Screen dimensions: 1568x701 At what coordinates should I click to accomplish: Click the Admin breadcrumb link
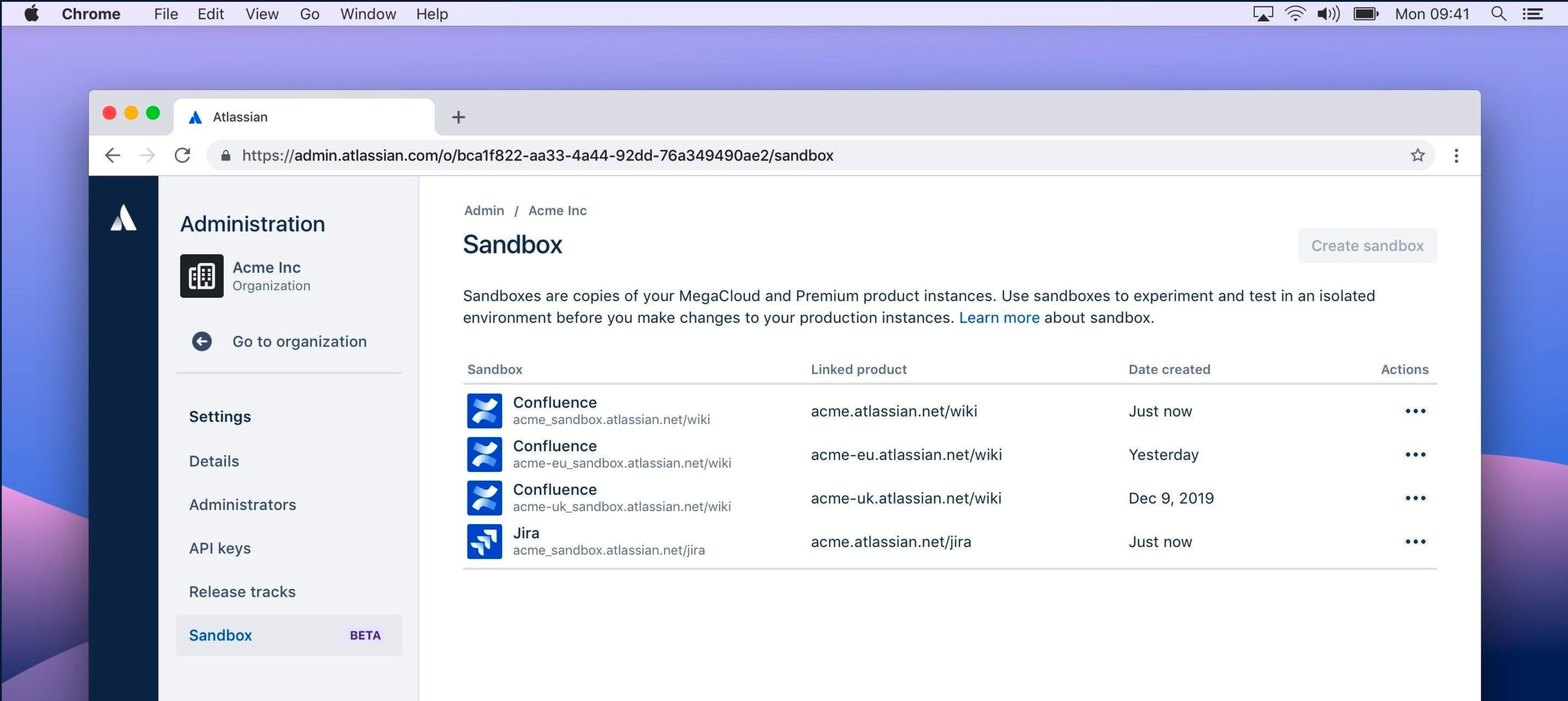click(x=484, y=210)
